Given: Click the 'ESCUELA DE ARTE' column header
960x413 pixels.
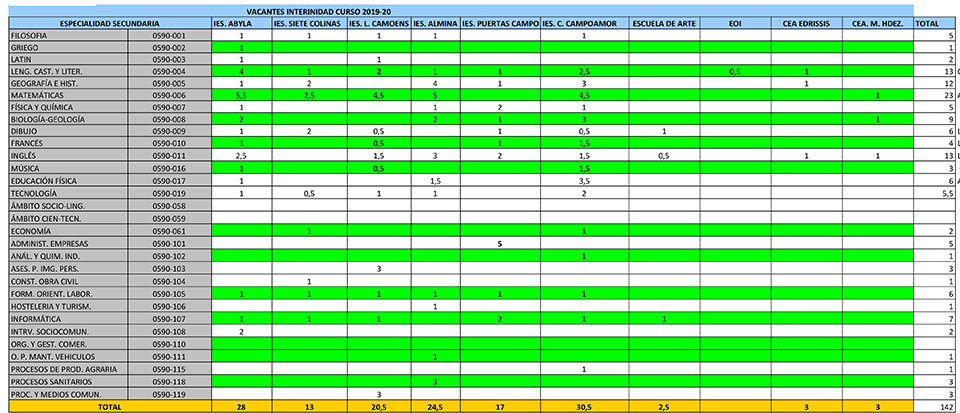Looking at the screenshot, I should [664, 24].
